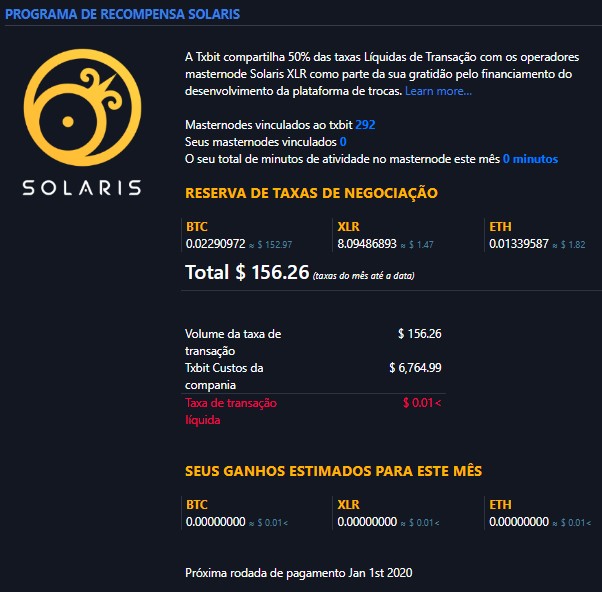This screenshot has width=602, height=592.
Task: Click the estimated XLR earnings 0.00000000
Action: click(367, 521)
